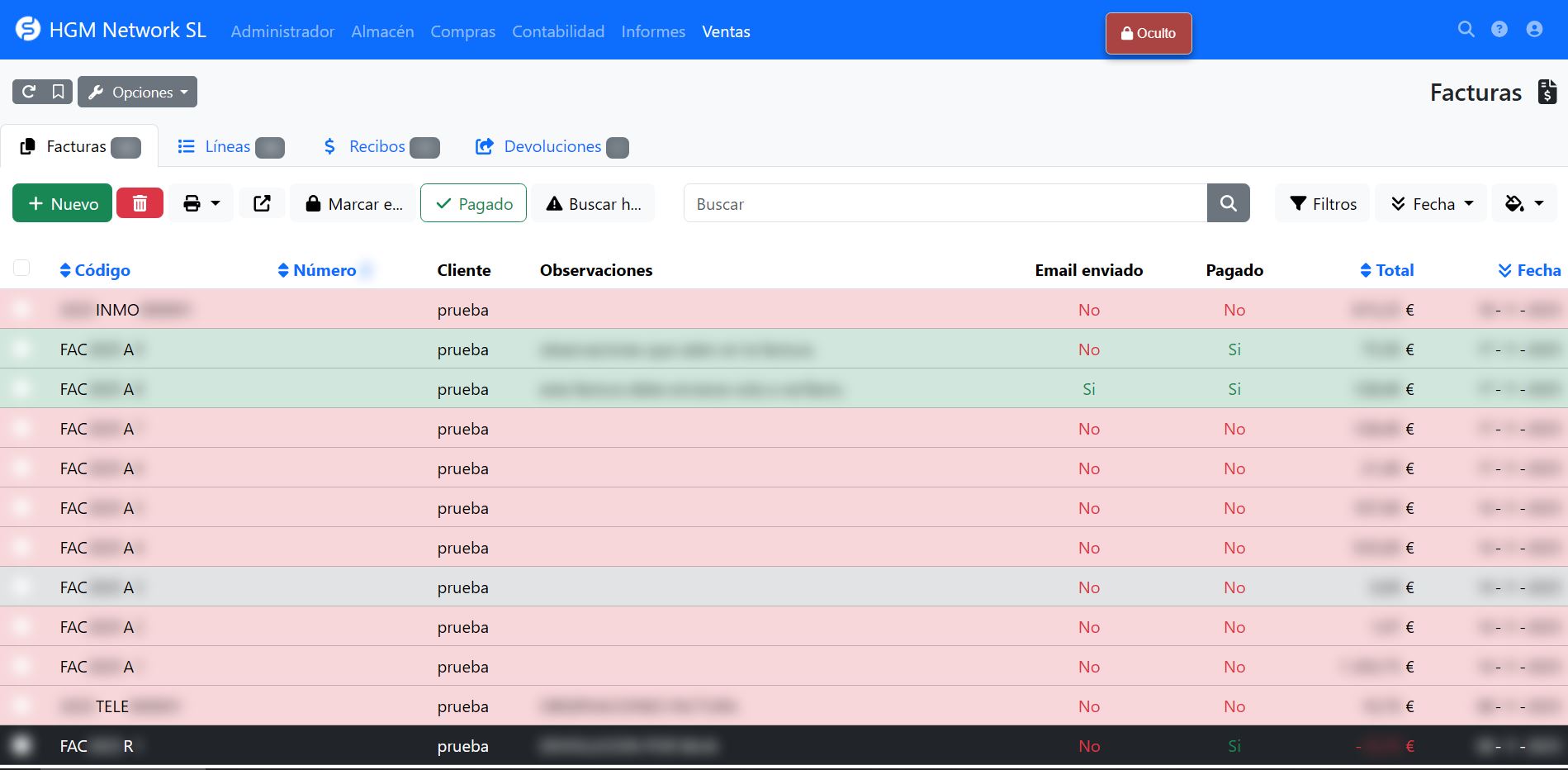1568x770 pixels.
Task: Open the Contabilidad menu
Action: coord(558,31)
